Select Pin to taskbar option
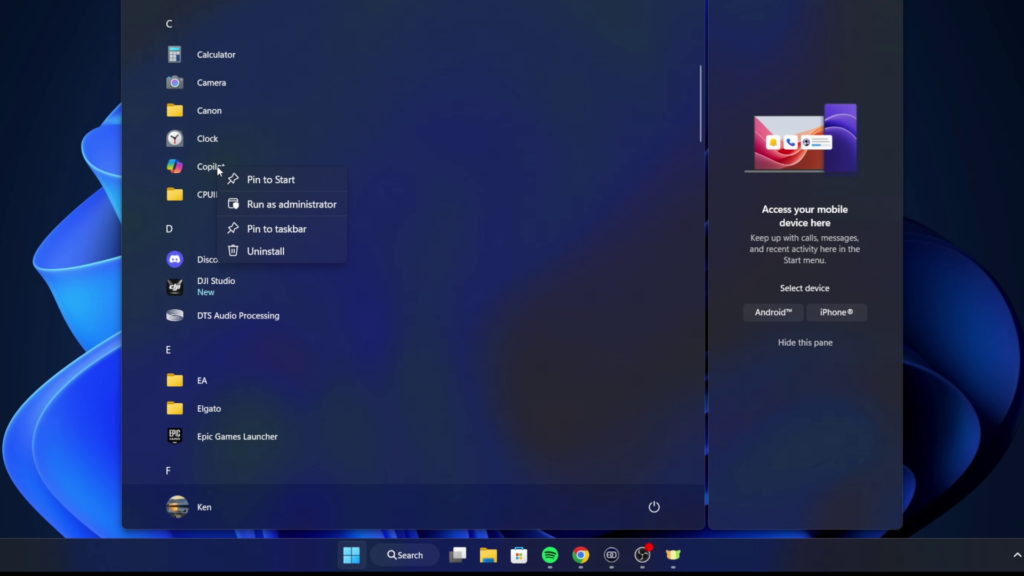The width and height of the screenshot is (1024, 576). coord(281,229)
